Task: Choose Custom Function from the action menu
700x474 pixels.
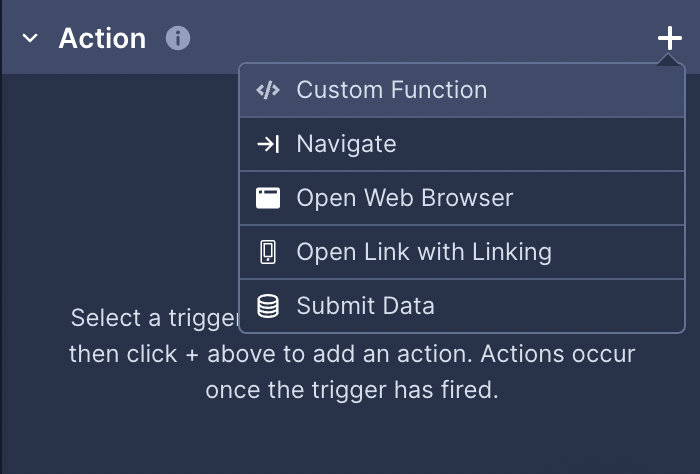Action: point(462,90)
